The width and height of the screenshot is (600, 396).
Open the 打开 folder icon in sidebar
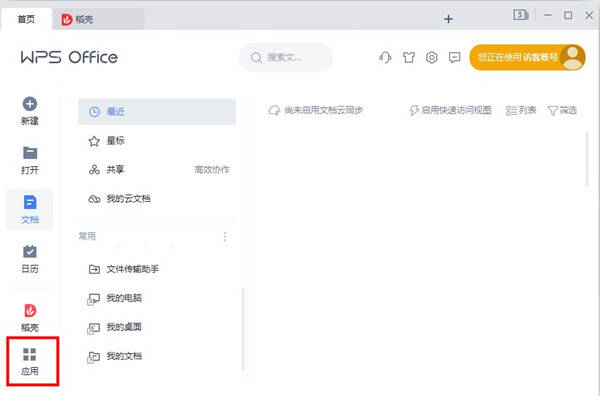coord(30,153)
